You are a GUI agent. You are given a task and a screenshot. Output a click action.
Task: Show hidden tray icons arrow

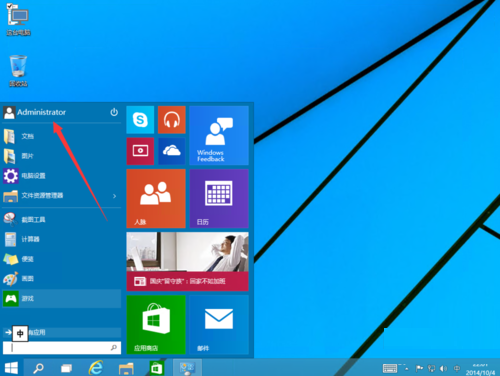(407, 368)
